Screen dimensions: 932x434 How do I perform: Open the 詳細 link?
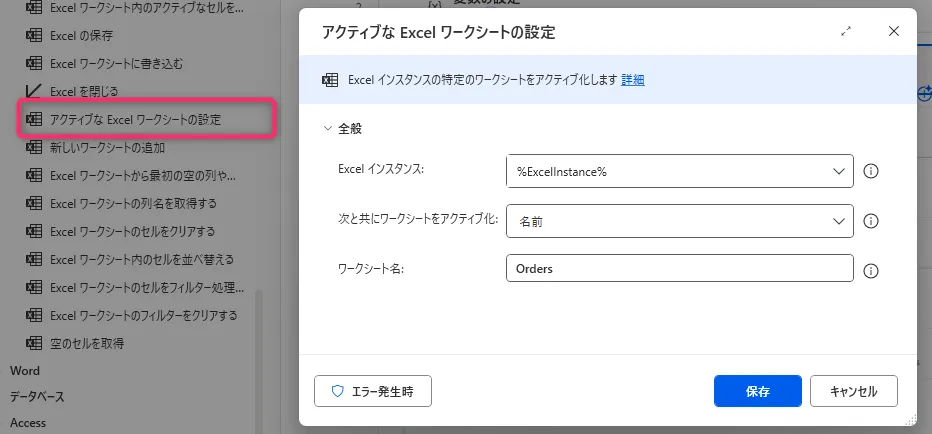click(632, 80)
